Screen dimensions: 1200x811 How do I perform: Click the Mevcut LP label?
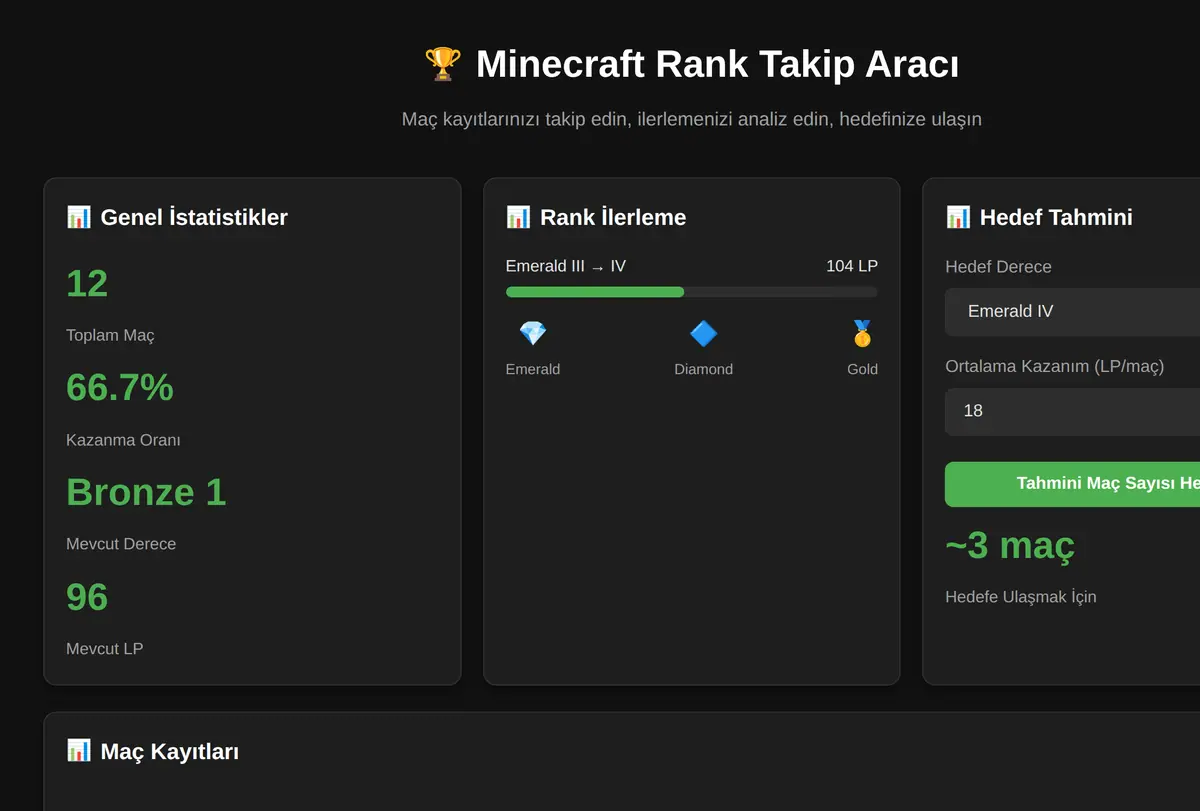point(105,649)
